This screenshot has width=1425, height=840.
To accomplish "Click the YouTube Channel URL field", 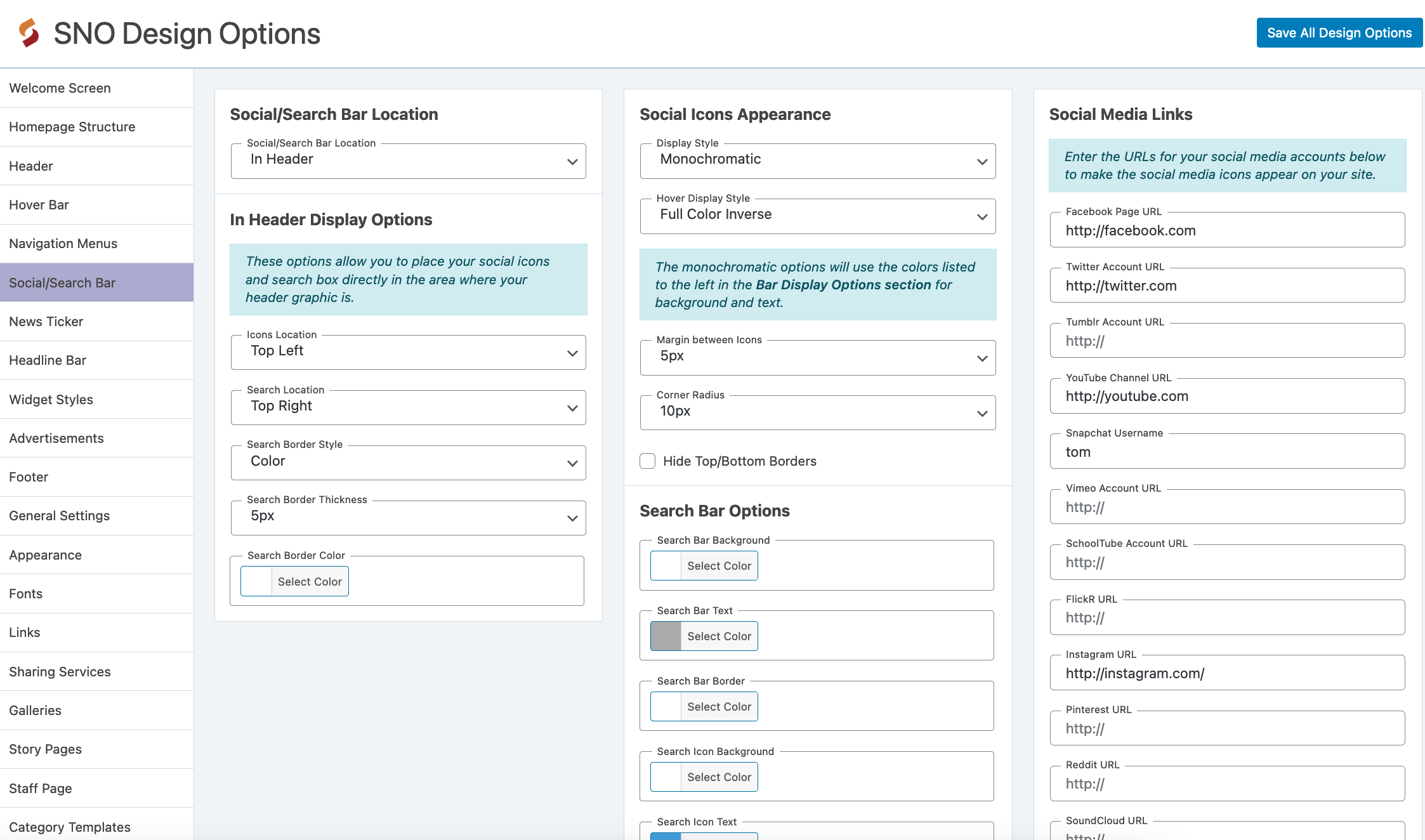I will [x=1227, y=396].
